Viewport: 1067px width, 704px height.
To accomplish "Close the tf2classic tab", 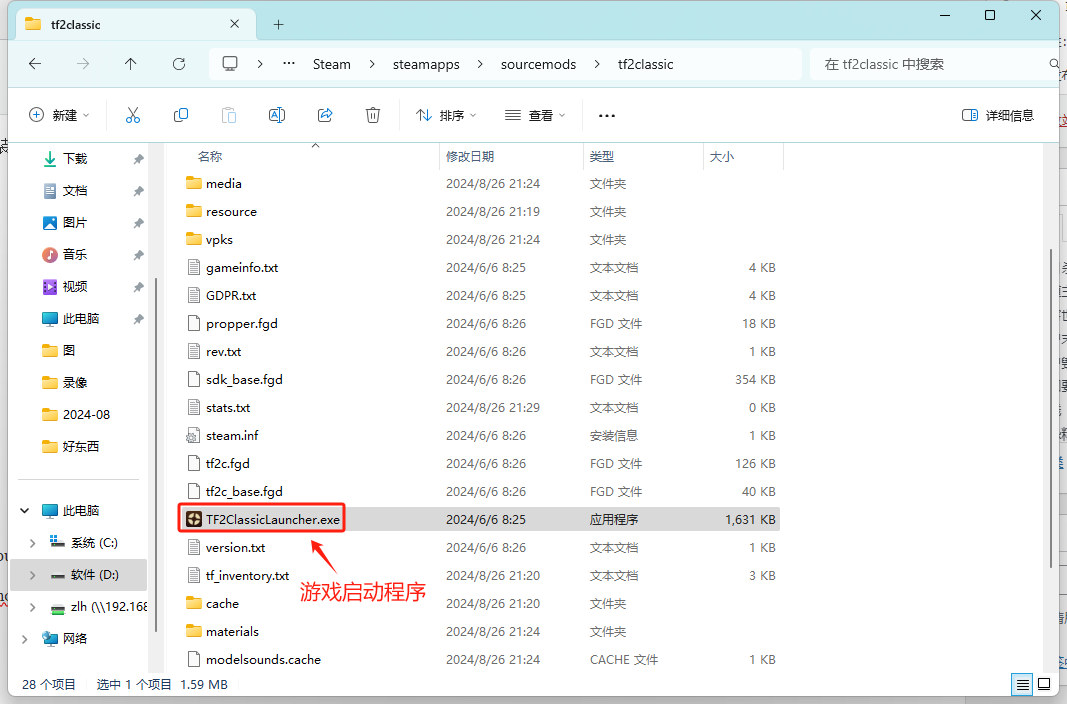I will click(234, 24).
